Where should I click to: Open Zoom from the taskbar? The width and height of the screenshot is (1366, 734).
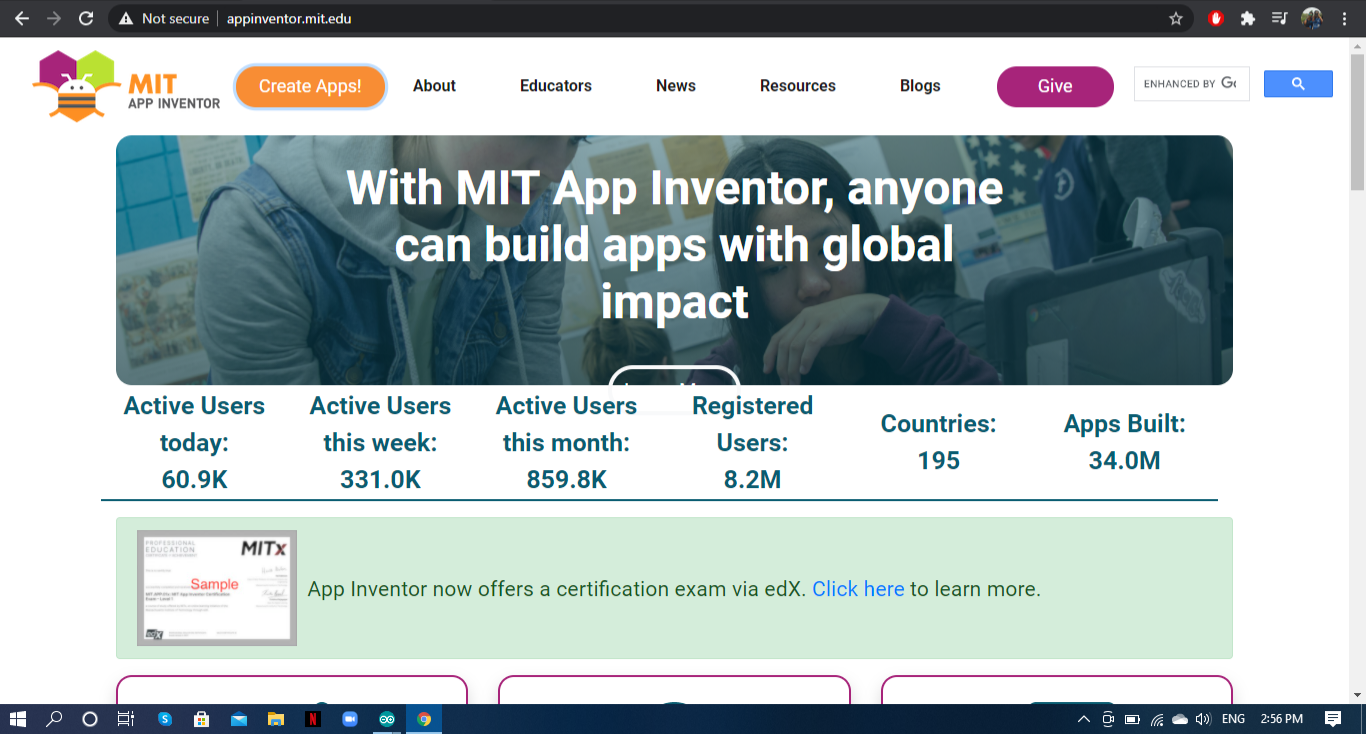[350, 718]
